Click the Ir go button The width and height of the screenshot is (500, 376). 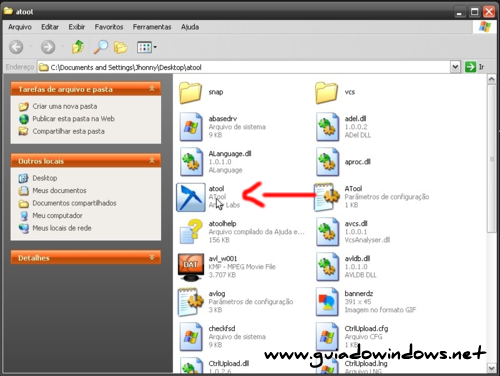(x=475, y=67)
